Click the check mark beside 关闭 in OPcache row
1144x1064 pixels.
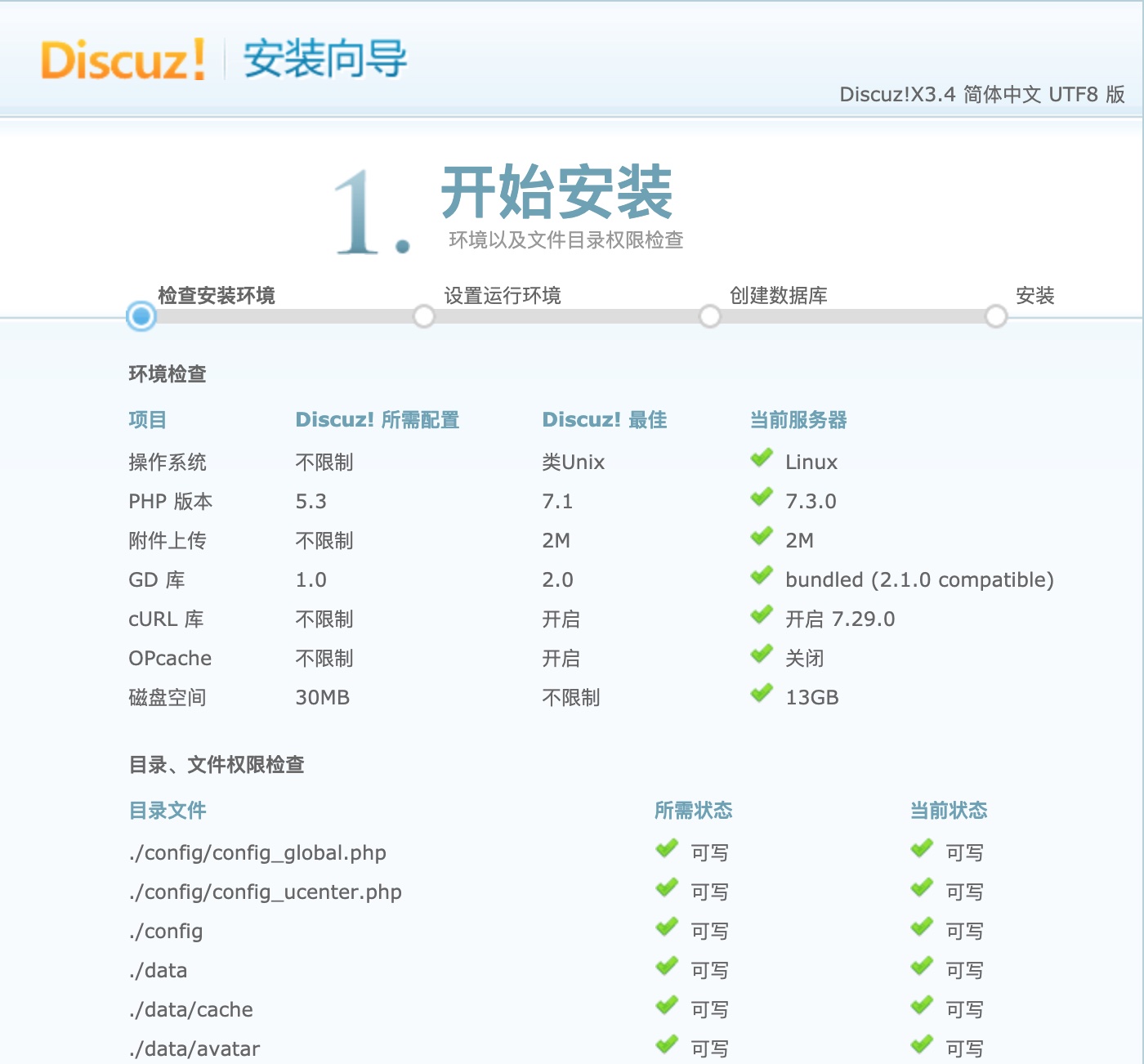[762, 655]
